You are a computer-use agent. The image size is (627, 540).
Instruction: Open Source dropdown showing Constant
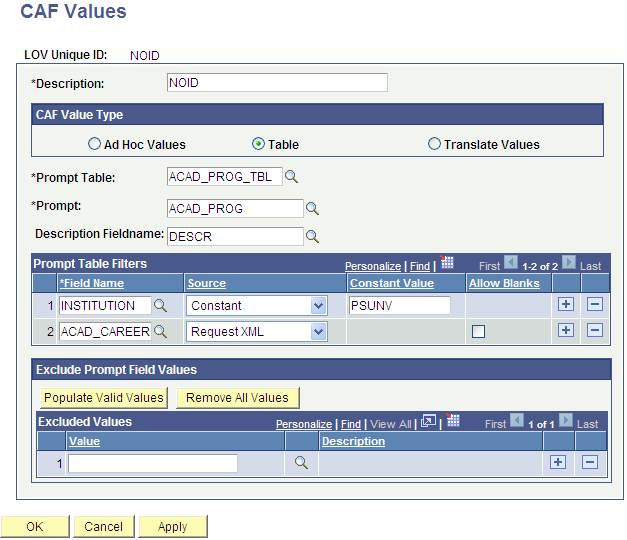click(x=257, y=306)
